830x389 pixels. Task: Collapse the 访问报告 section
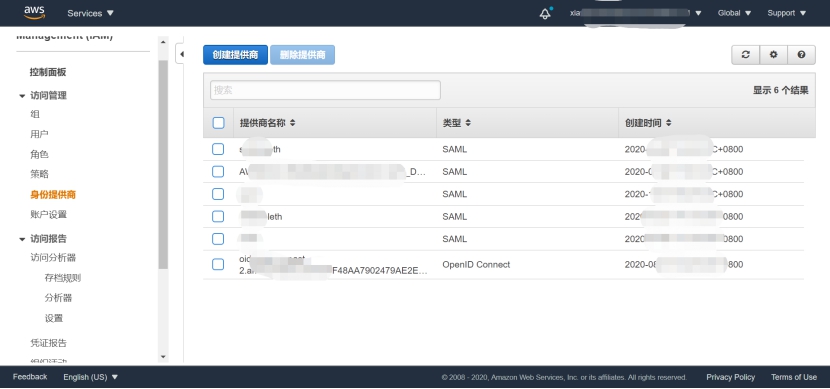click(x=22, y=239)
